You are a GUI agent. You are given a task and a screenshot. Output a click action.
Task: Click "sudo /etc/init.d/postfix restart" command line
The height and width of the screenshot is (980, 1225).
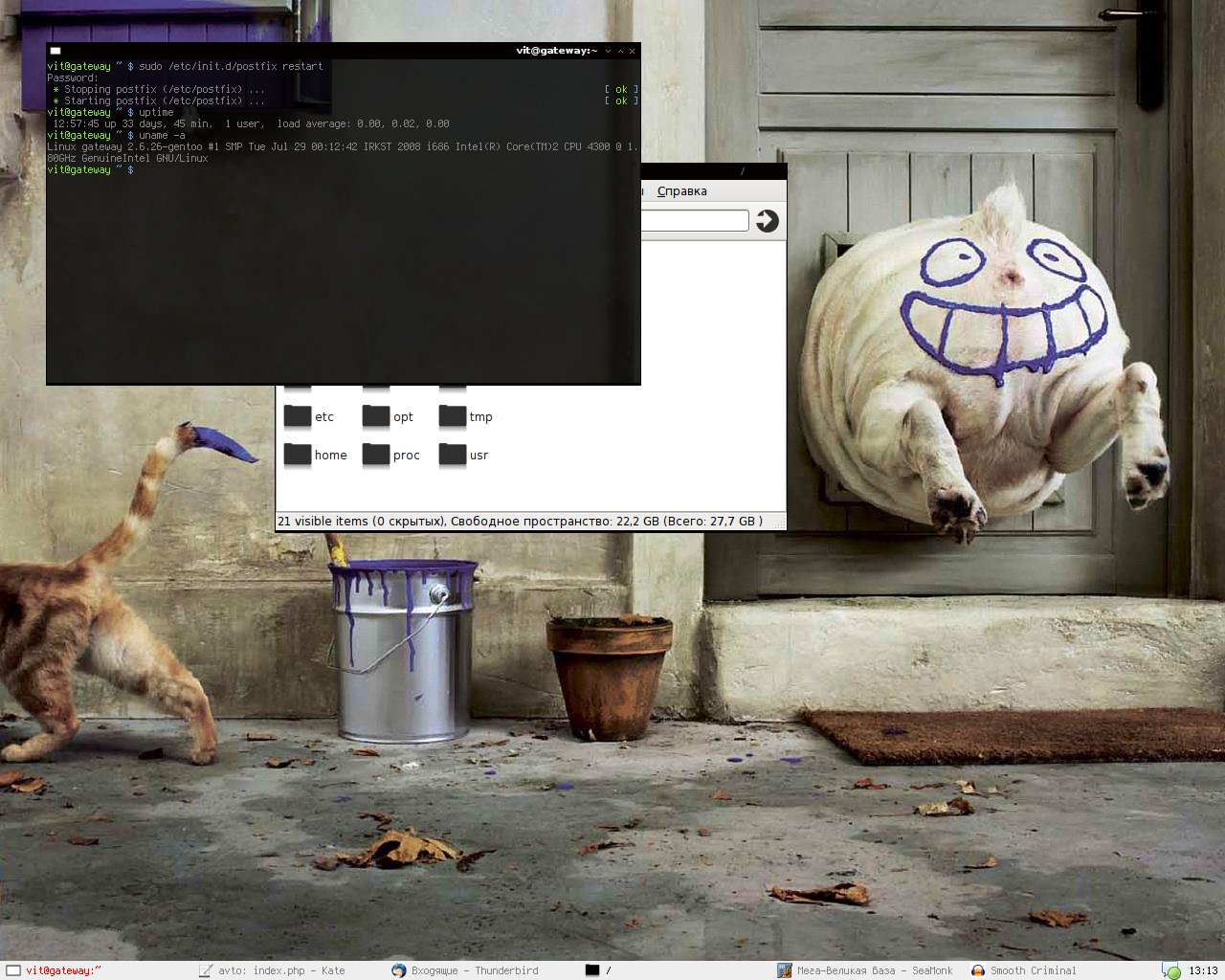pos(185,66)
